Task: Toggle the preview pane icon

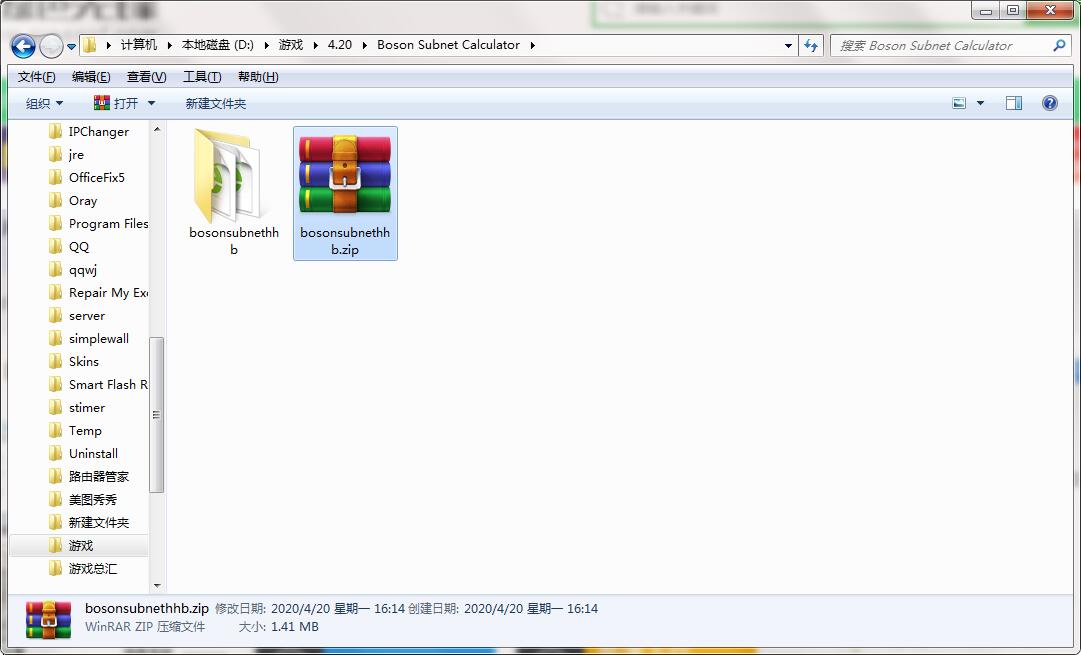Action: click(1013, 103)
